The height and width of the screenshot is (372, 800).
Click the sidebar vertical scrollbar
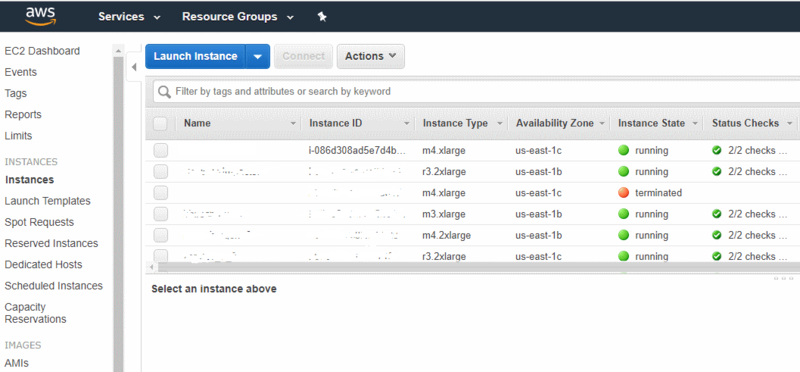coord(118,214)
